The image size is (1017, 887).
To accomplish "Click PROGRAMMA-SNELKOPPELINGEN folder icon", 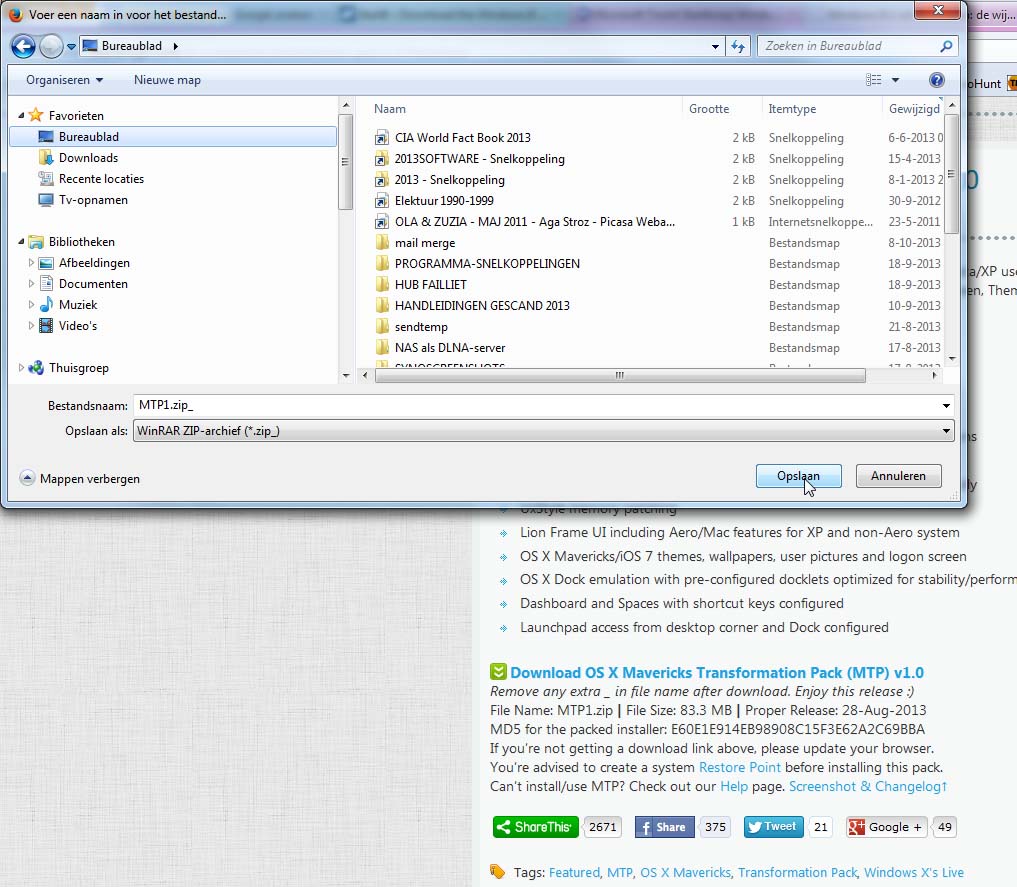I will click(382, 264).
